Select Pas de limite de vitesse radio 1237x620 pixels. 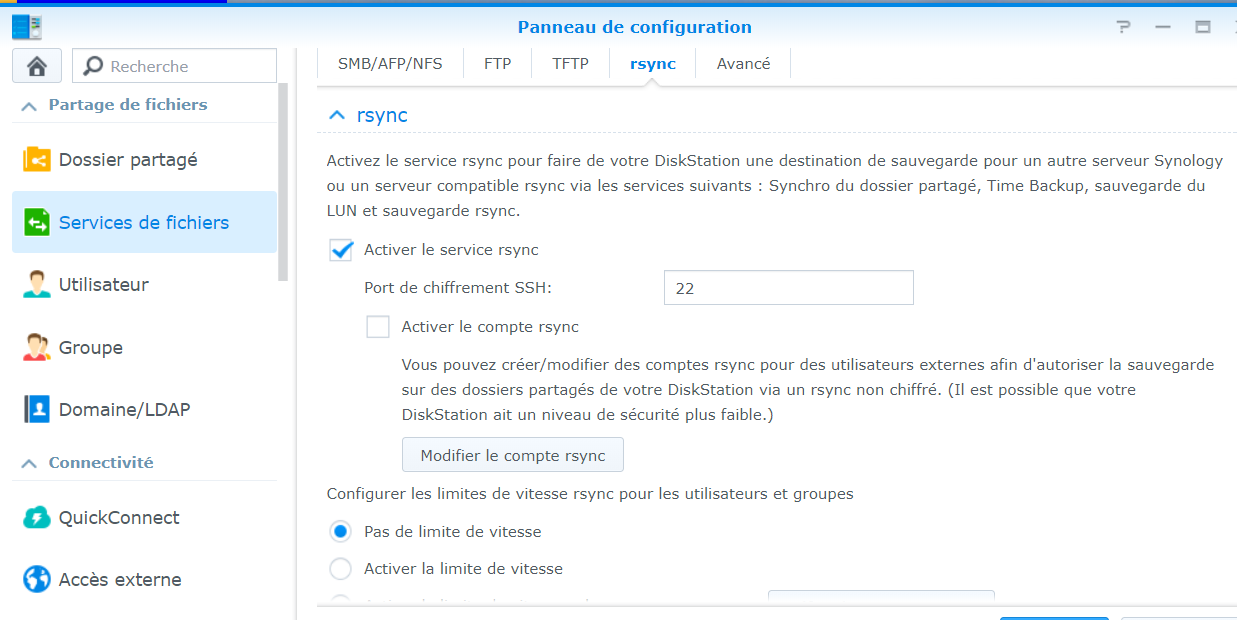341,531
